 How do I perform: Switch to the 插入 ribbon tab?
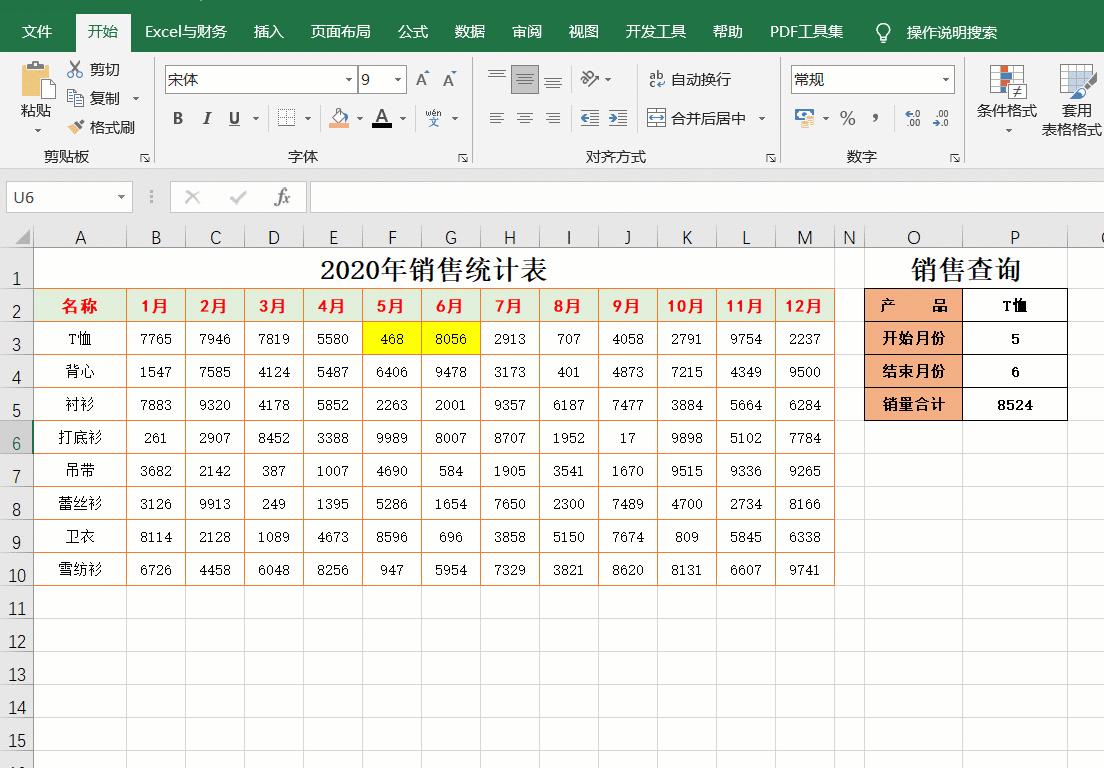click(x=268, y=31)
